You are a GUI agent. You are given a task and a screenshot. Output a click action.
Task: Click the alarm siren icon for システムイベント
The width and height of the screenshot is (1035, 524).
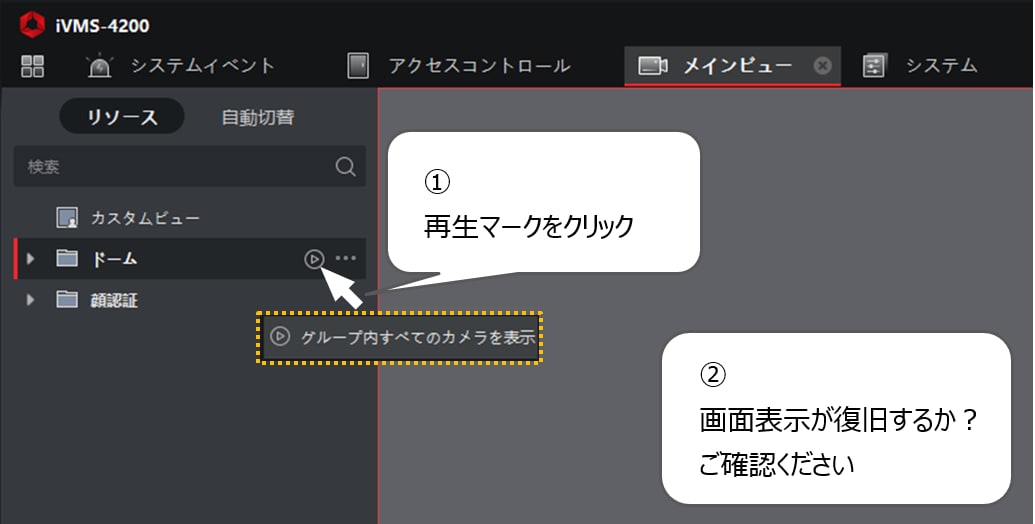tap(100, 65)
